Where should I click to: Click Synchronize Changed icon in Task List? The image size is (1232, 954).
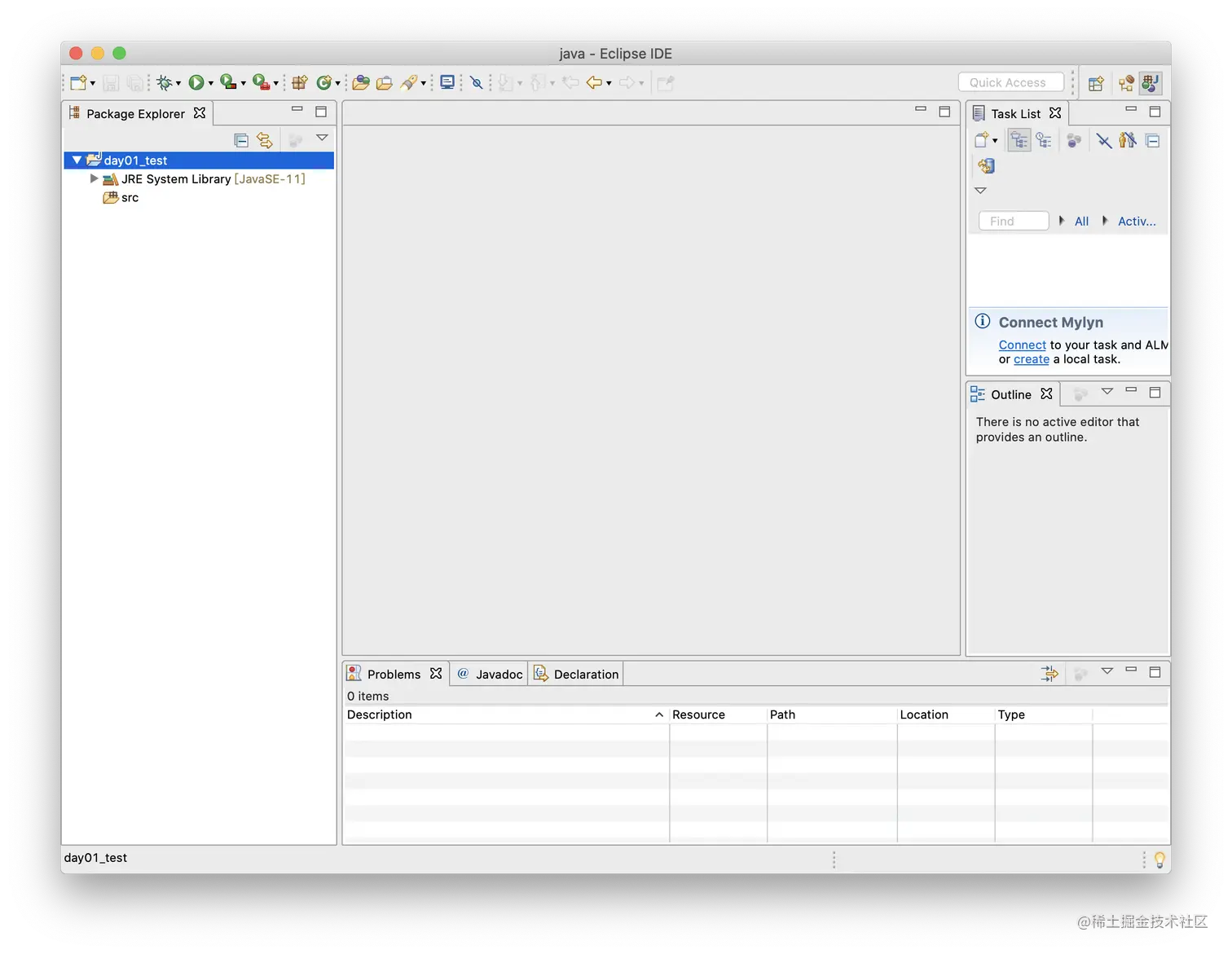tap(986, 166)
